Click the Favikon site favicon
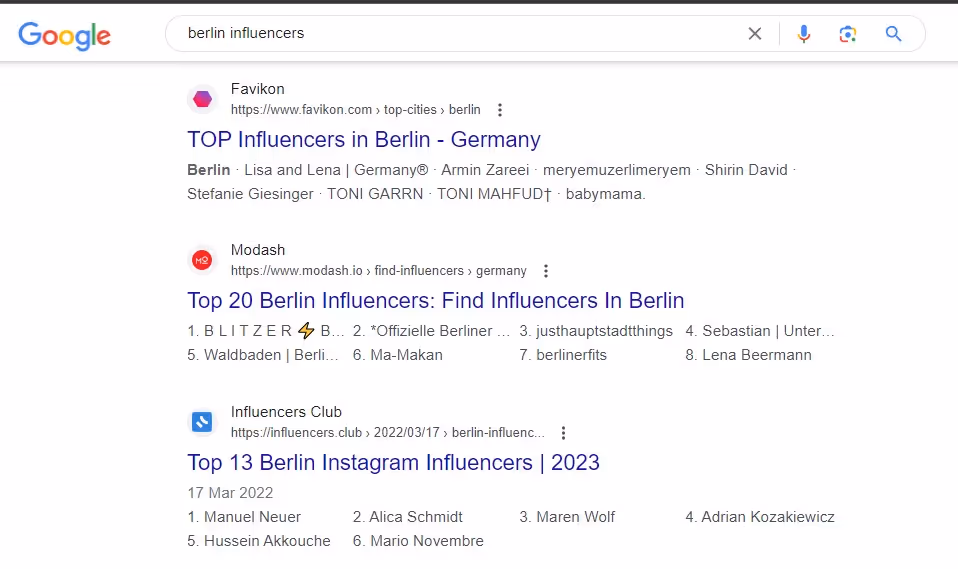Screen dimensions: 958x569 202,99
